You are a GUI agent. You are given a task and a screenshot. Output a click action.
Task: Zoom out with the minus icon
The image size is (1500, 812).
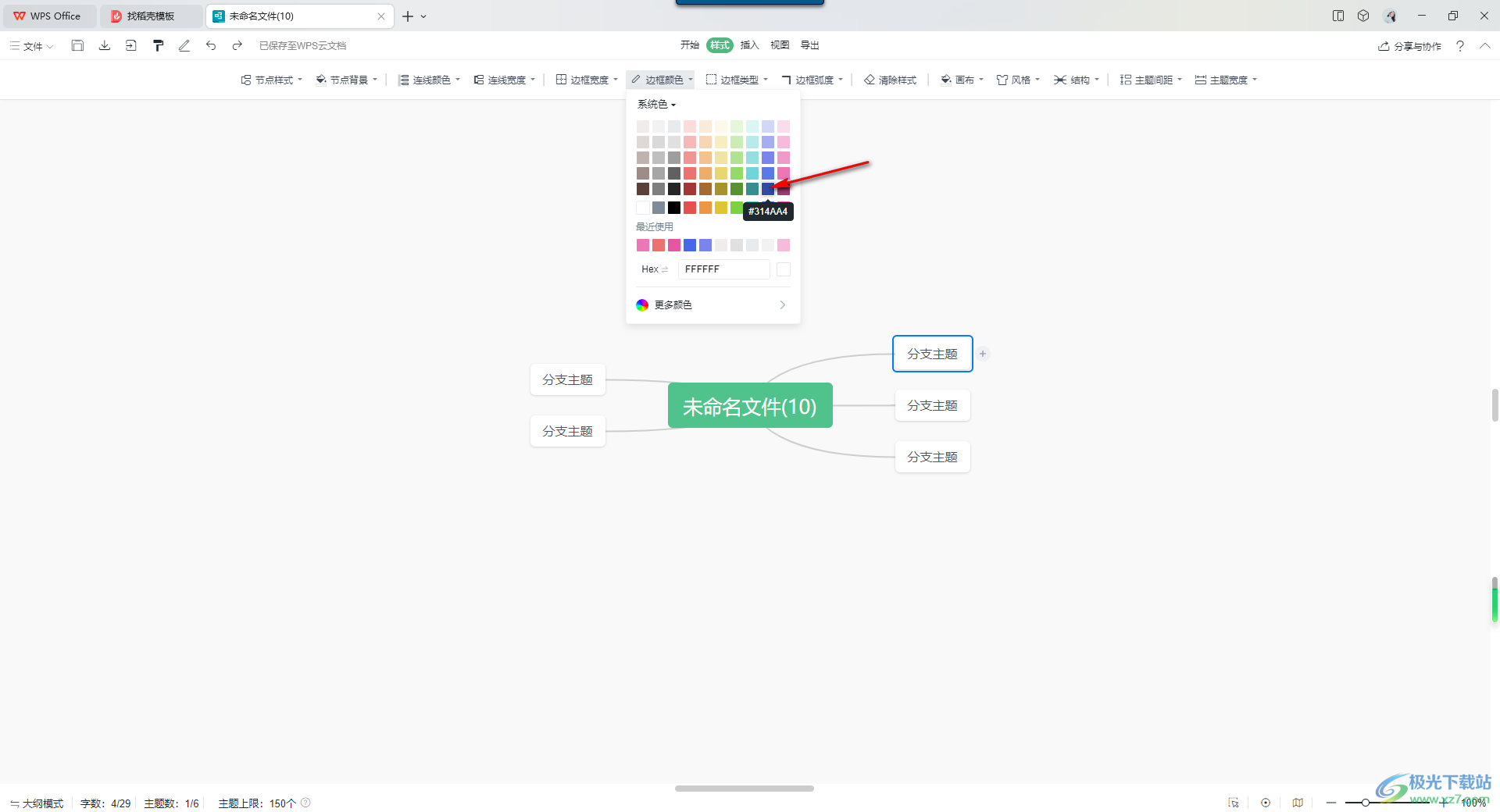(1331, 803)
